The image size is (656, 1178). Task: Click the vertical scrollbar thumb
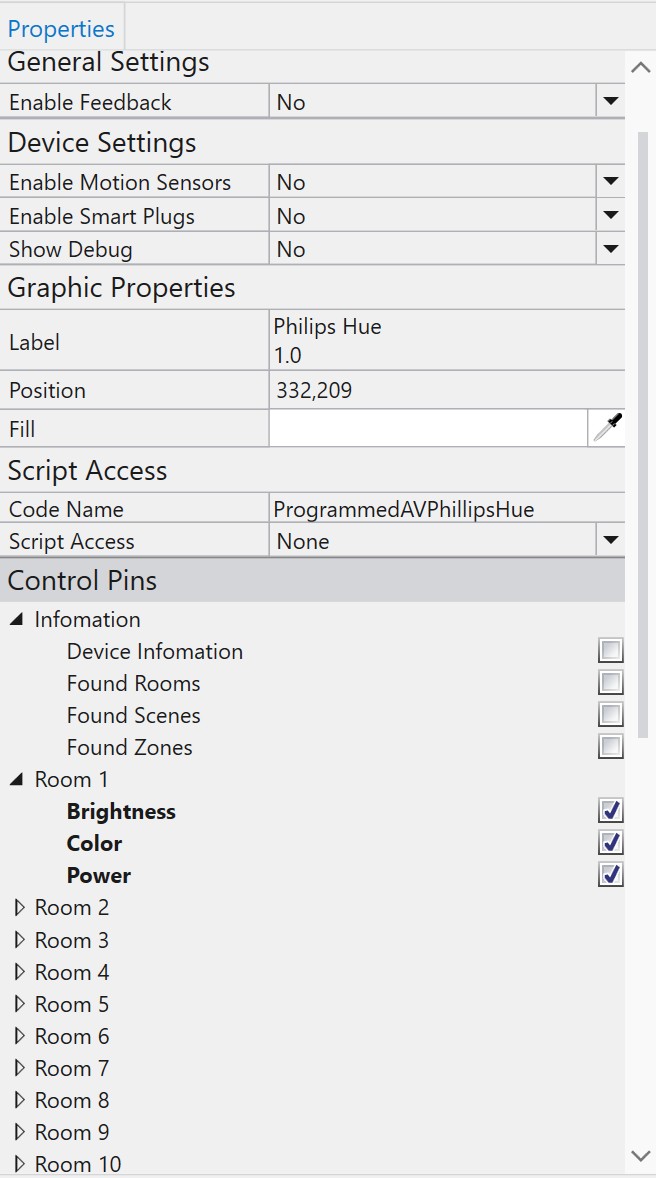pyautogui.click(x=642, y=434)
